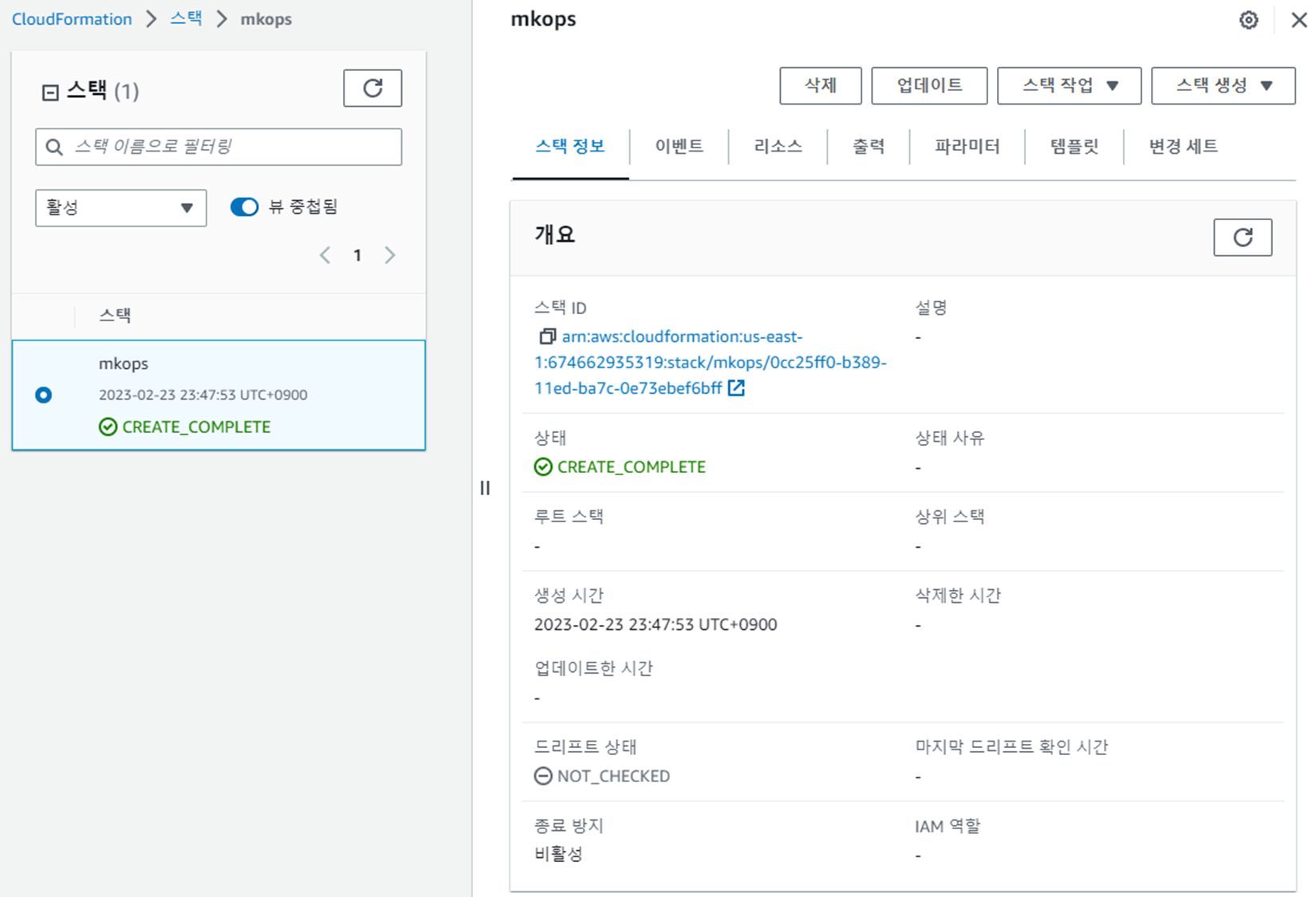Click the 삭제 button
Image resolution: width=1316 pixels, height=897 pixels.
820,86
